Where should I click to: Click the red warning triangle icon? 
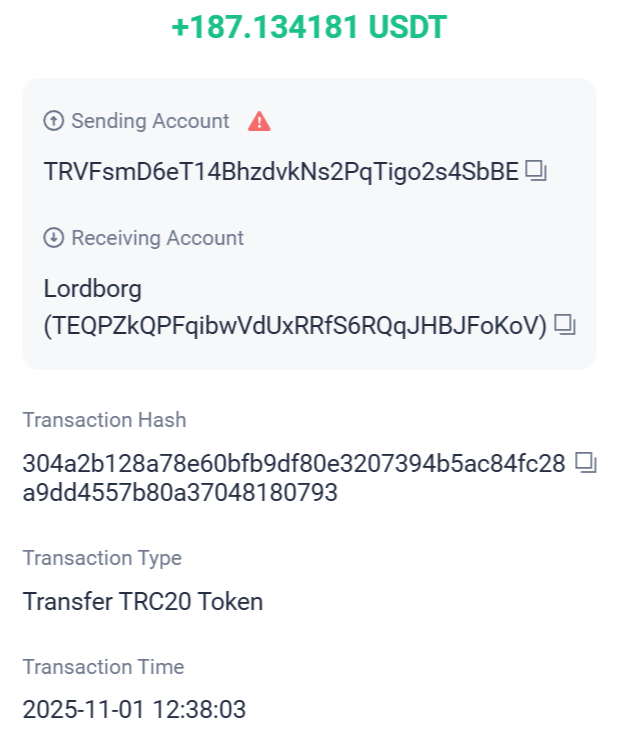pyautogui.click(x=260, y=122)
